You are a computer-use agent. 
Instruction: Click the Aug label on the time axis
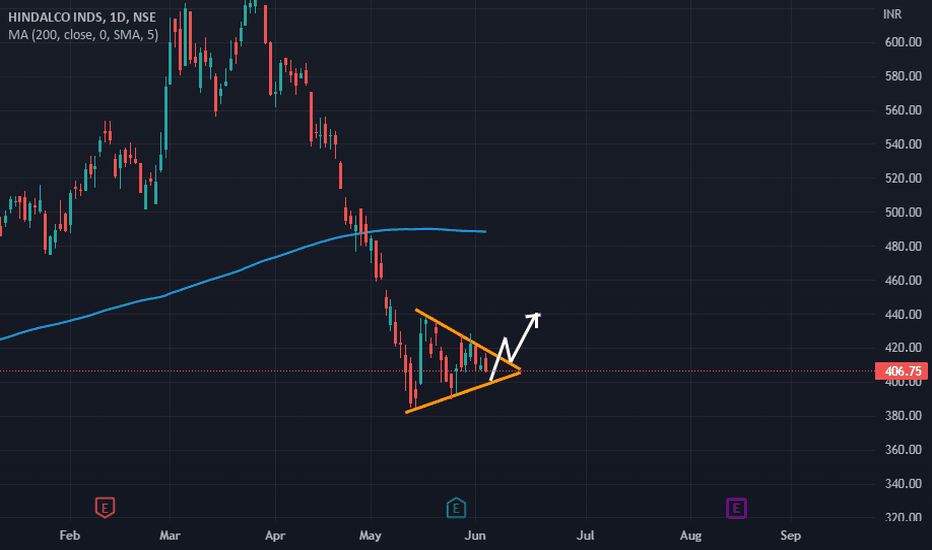coord(691,536)
